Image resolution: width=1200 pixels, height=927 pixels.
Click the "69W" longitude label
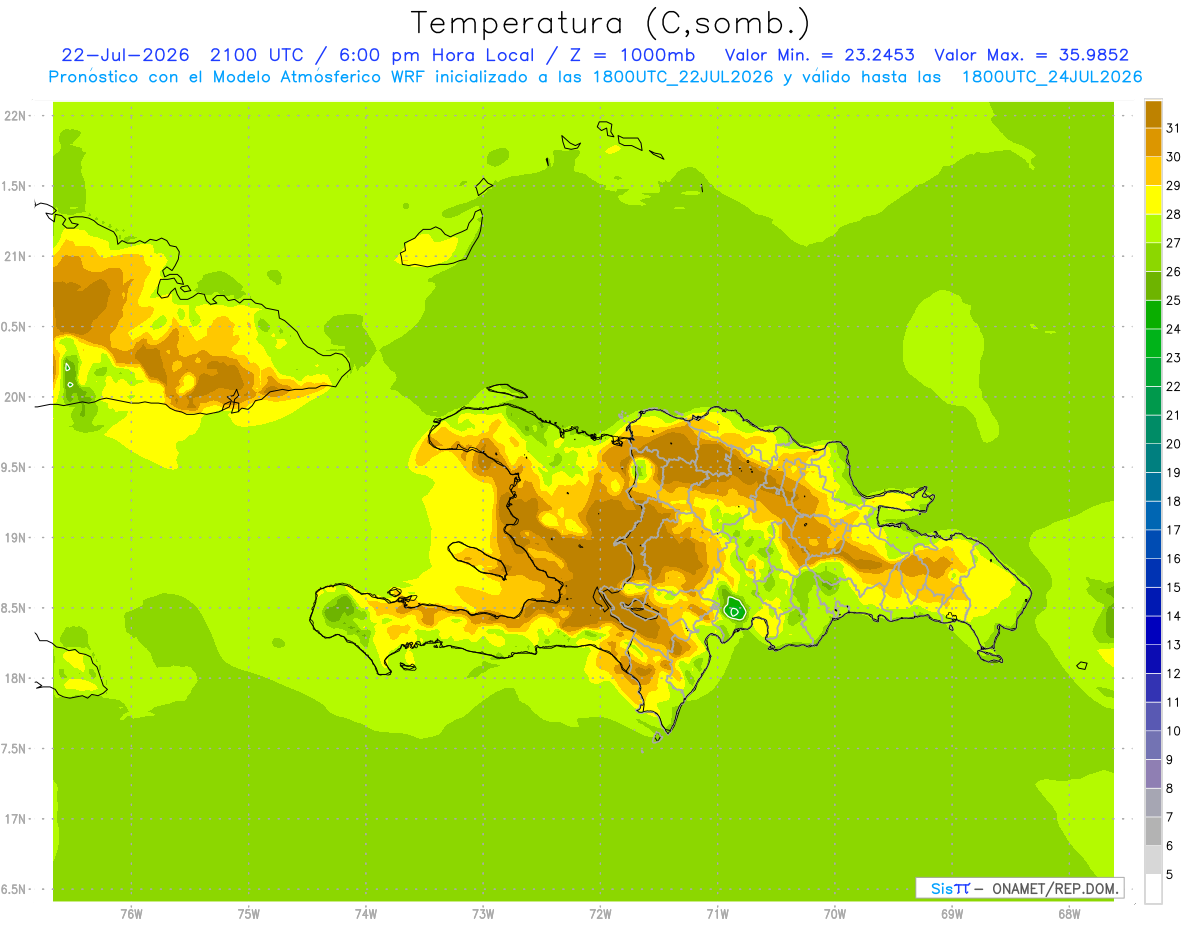pos(952,913)
